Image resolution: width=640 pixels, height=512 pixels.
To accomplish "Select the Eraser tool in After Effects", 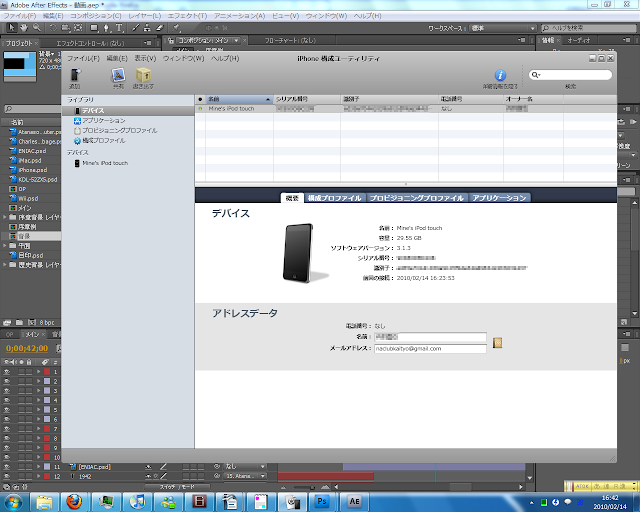I will point(160,28).
